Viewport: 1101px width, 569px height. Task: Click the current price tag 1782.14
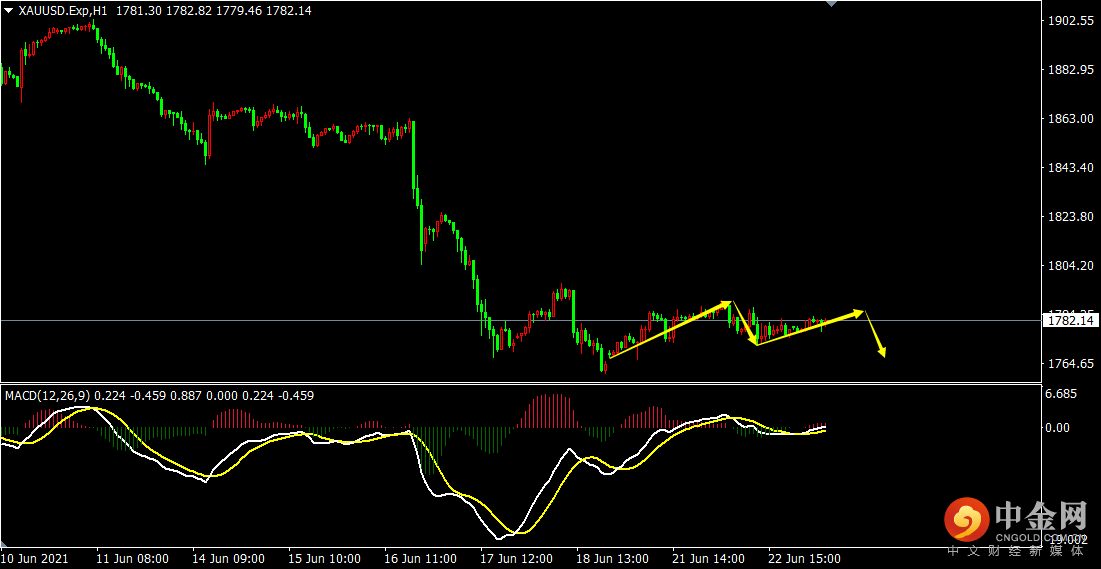[1070, 320]
